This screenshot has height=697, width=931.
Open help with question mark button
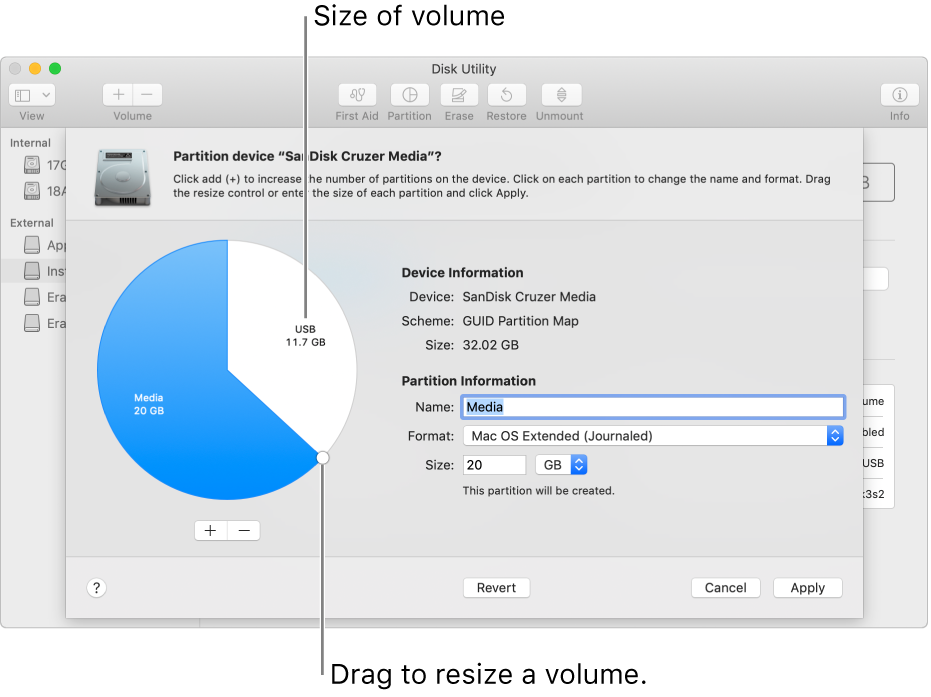click(96, 588)
